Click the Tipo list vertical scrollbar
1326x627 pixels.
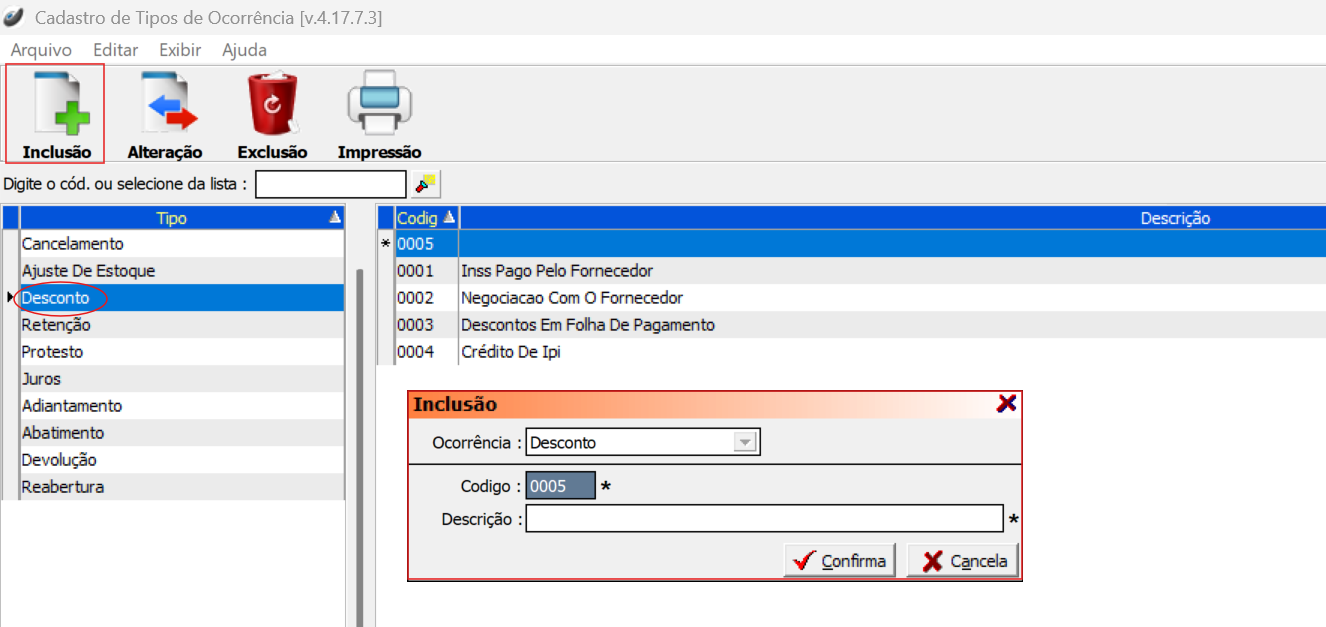pos(360,440)
